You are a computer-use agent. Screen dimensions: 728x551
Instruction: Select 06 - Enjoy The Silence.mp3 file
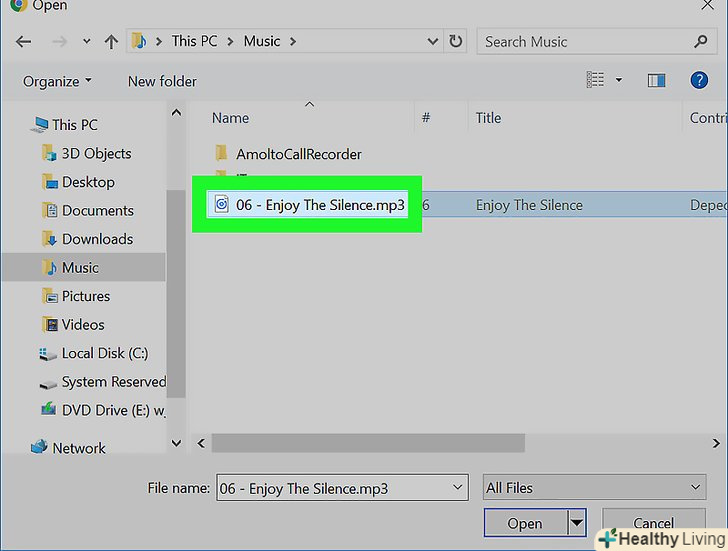(x=320, y=205)
